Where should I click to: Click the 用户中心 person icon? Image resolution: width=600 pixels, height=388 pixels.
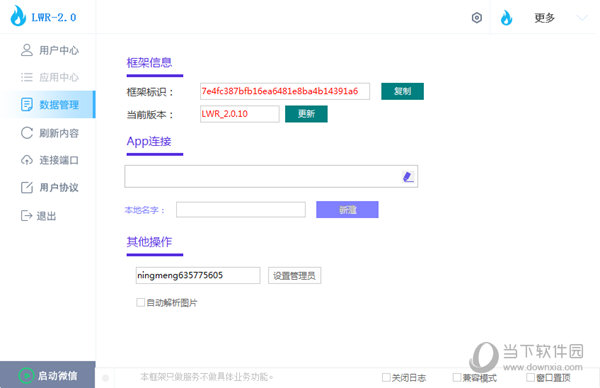tap(27, 50)
